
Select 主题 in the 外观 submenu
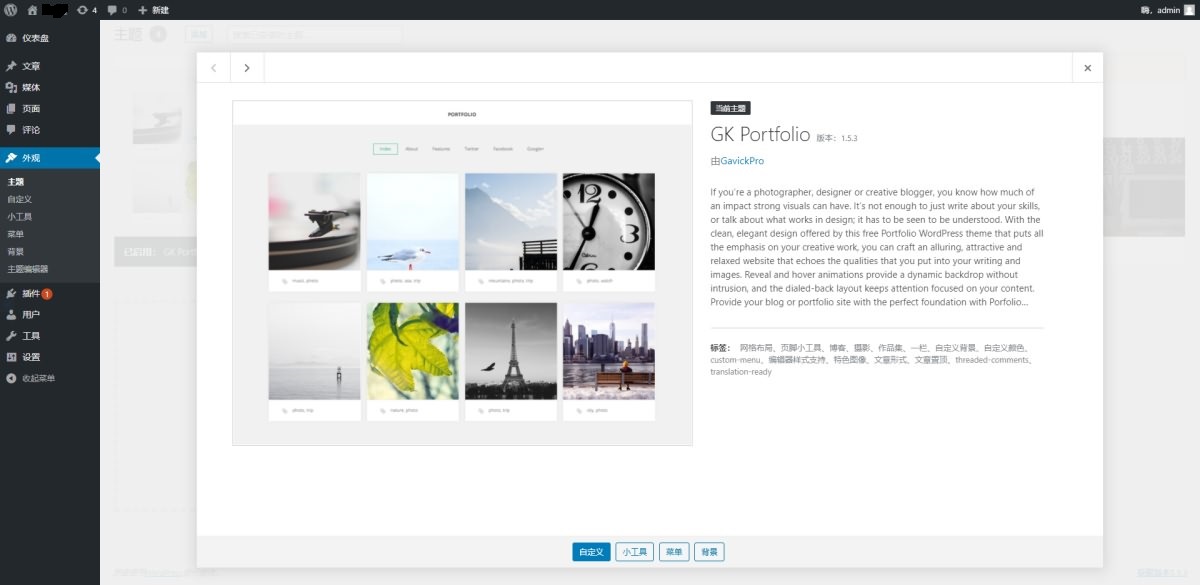click(x=16, y=182)
